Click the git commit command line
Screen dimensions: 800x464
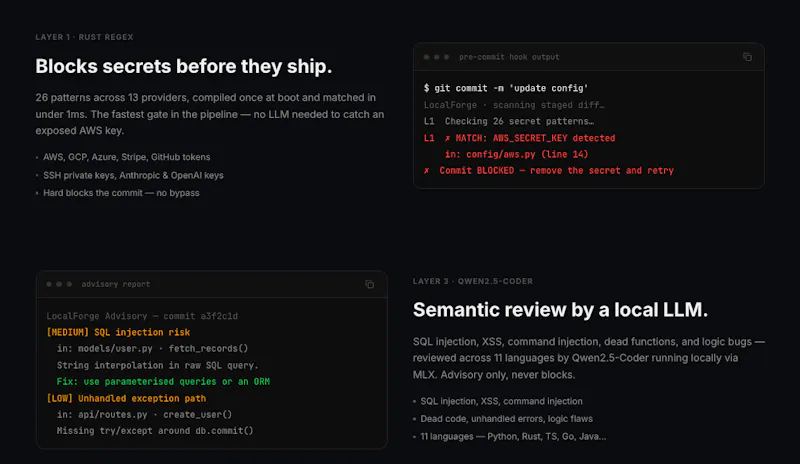506,88
